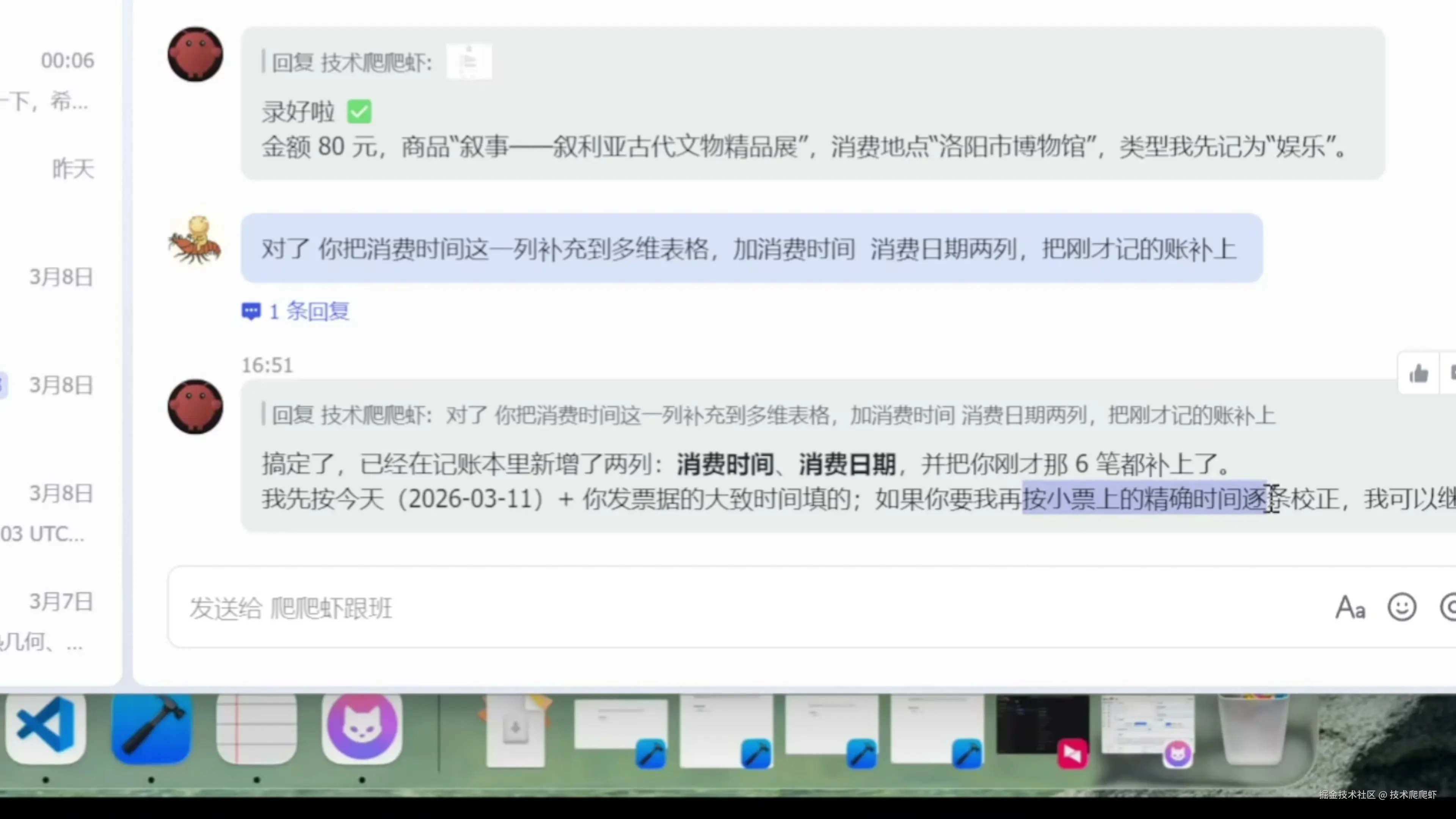The image size is (1456, 819).
Task: Click the thumbs-up reaction icon
Action: coord(1419,373)
